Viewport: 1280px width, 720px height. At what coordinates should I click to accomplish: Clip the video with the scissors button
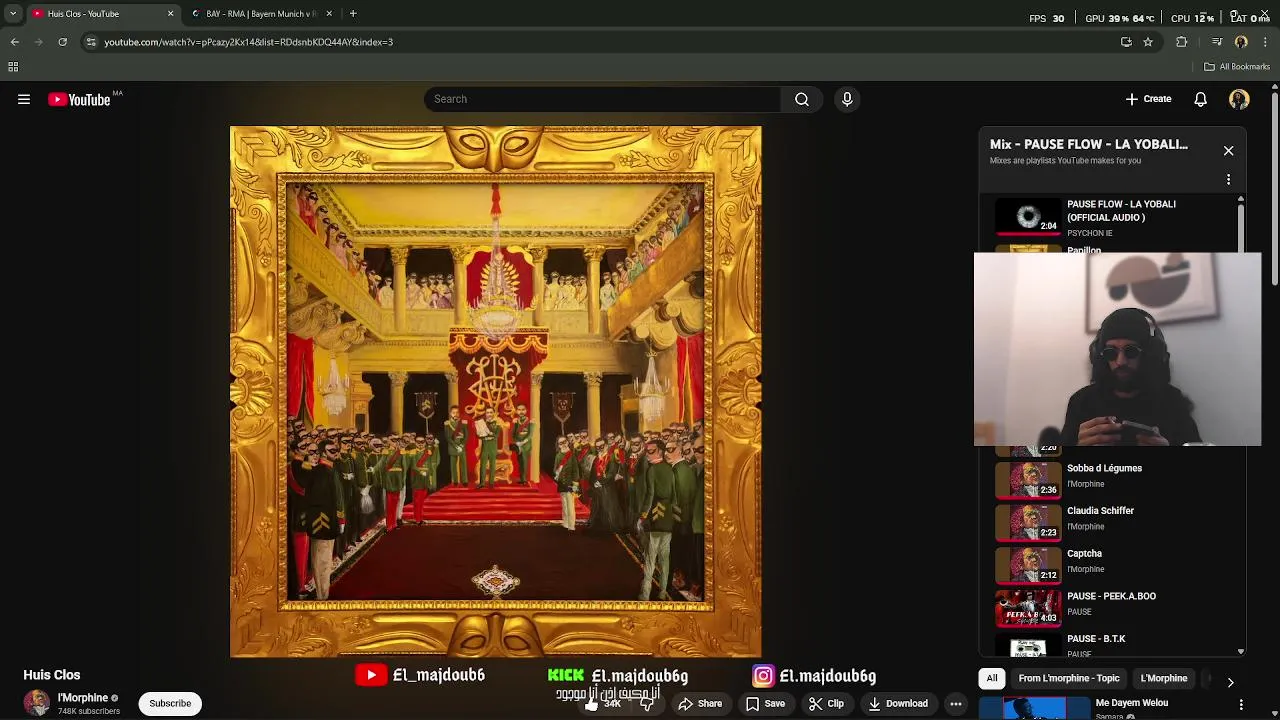(826, 704)
